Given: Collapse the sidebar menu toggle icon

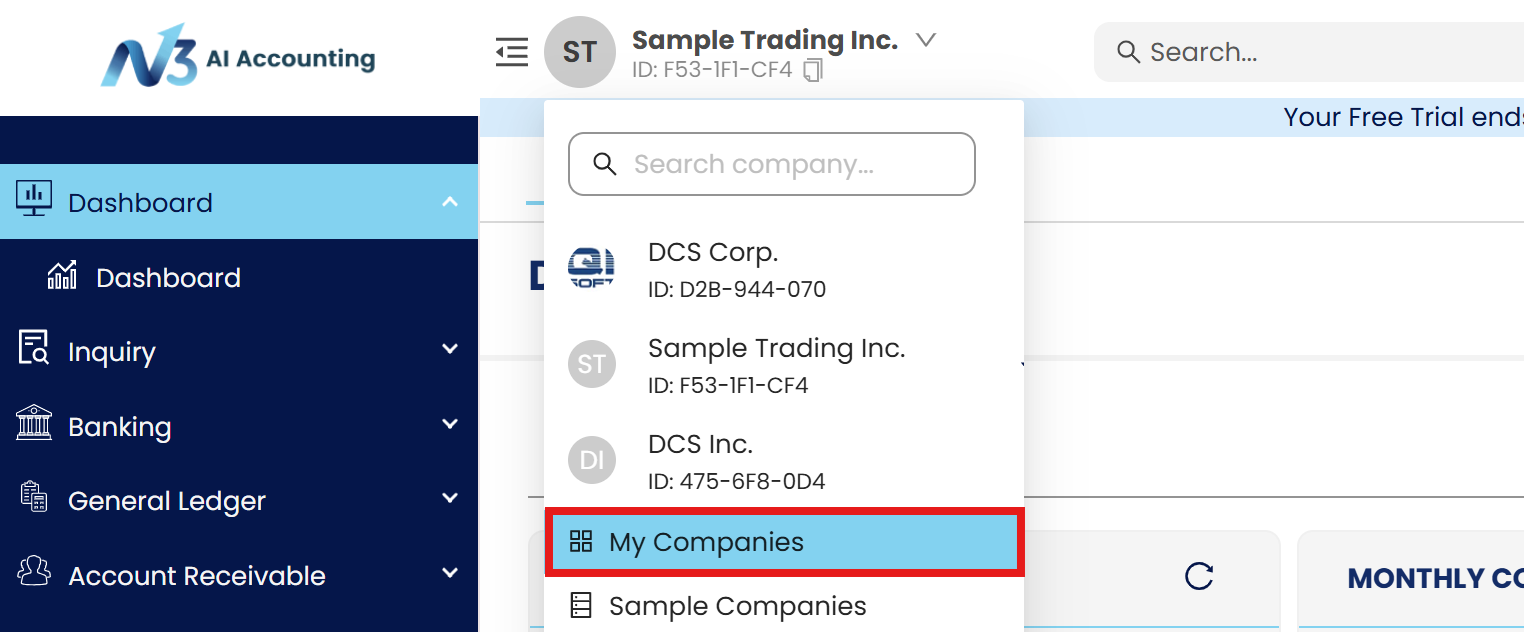Looking at the screenshot, I should pos(511,52).
